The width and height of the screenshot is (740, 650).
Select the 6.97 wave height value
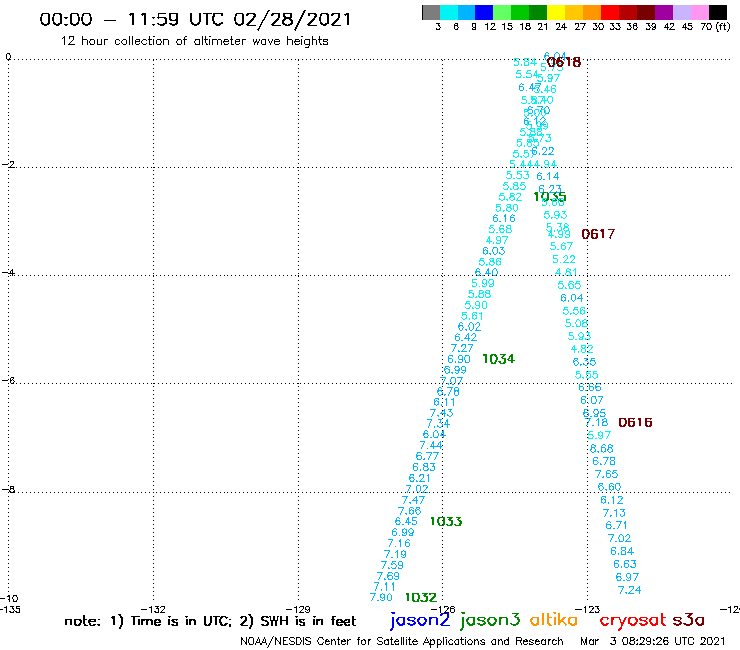627,577
